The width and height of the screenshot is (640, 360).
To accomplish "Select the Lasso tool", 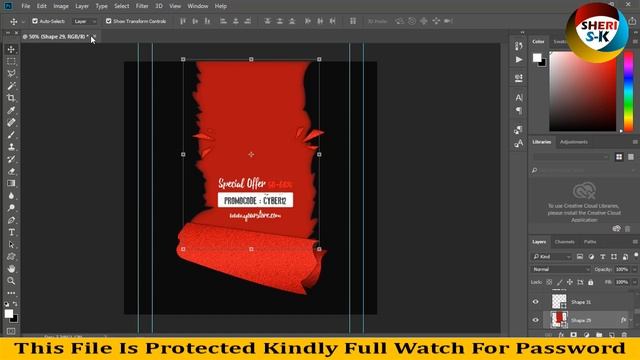I will click(x=11, y=73).
